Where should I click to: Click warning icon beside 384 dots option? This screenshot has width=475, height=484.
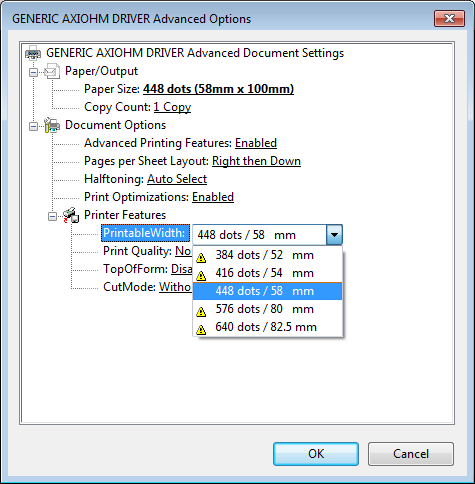point(201,257)
